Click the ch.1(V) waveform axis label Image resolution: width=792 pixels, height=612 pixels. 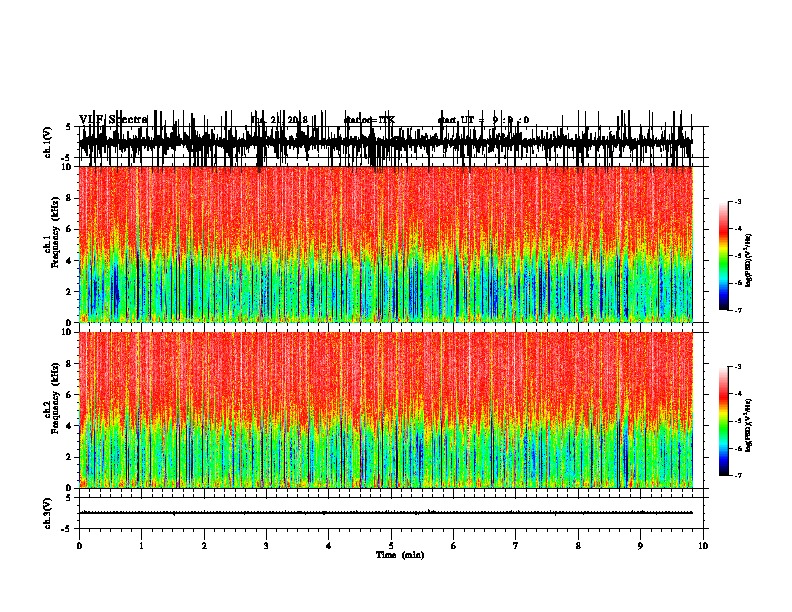(48, 142)
